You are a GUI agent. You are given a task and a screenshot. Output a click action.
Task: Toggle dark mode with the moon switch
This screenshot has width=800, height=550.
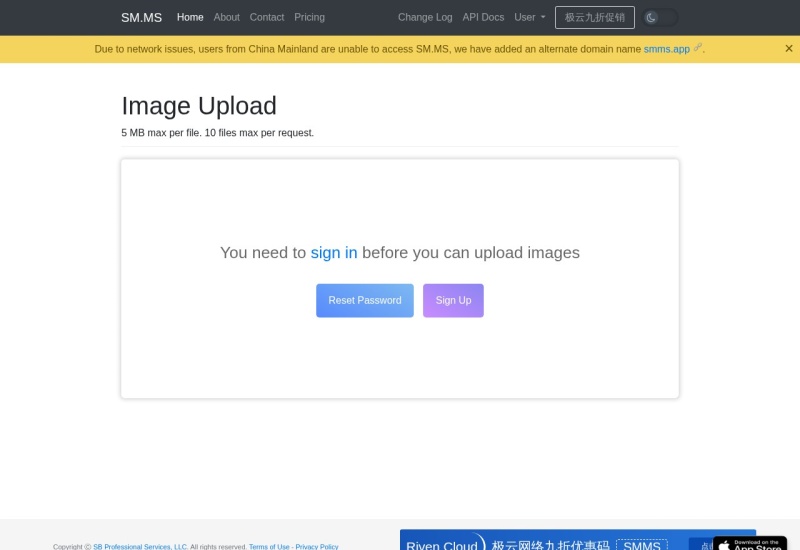659,17
